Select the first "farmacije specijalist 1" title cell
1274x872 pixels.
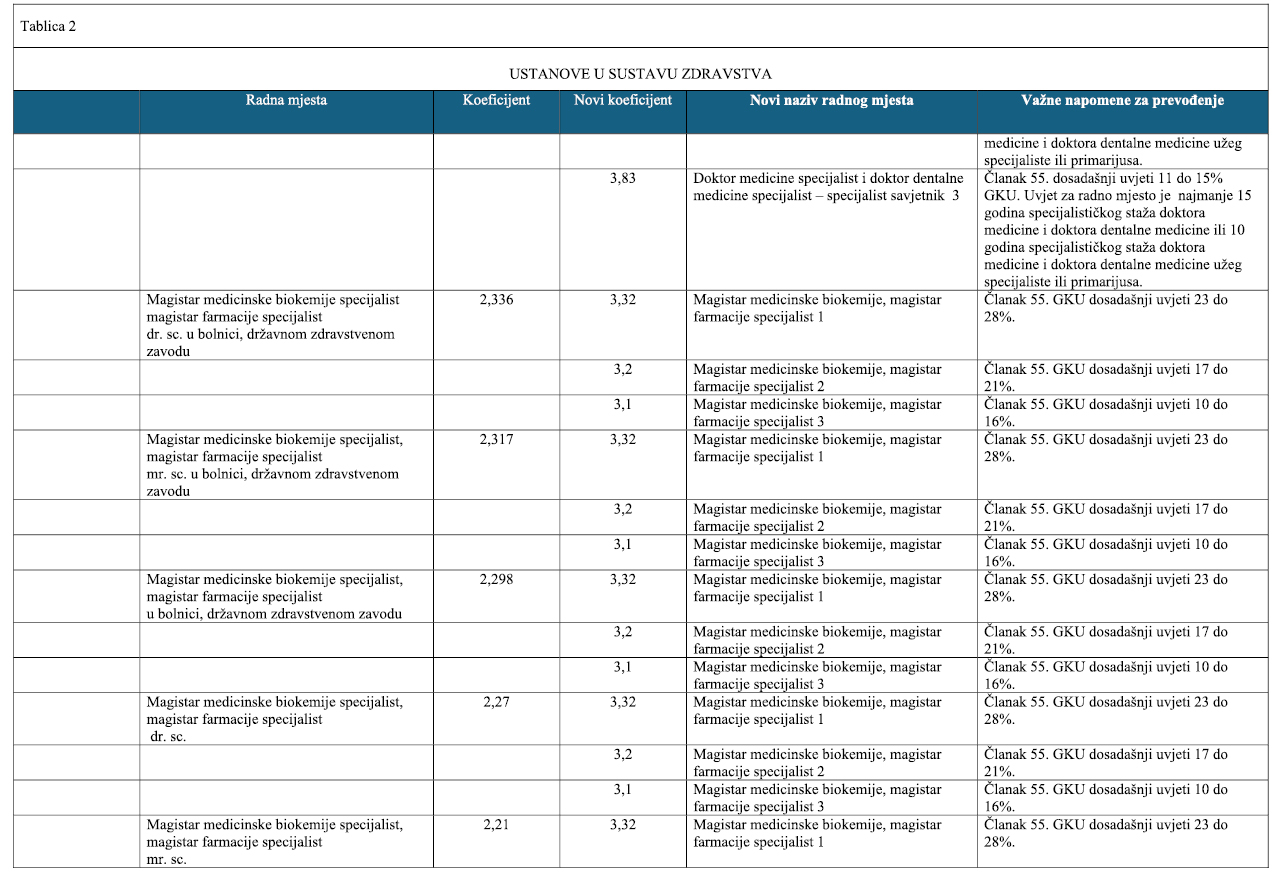(x=817, y=309)
